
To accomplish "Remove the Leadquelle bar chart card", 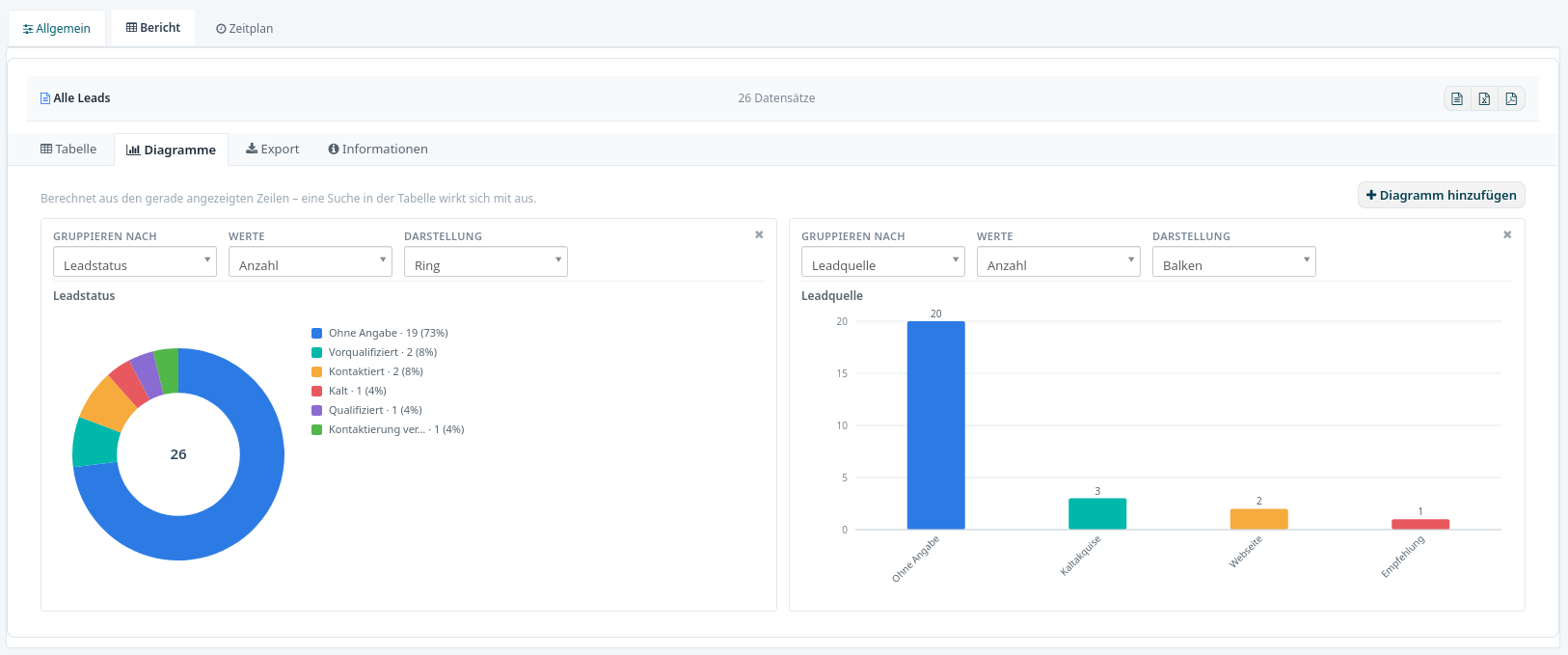I will [1507, 234].
